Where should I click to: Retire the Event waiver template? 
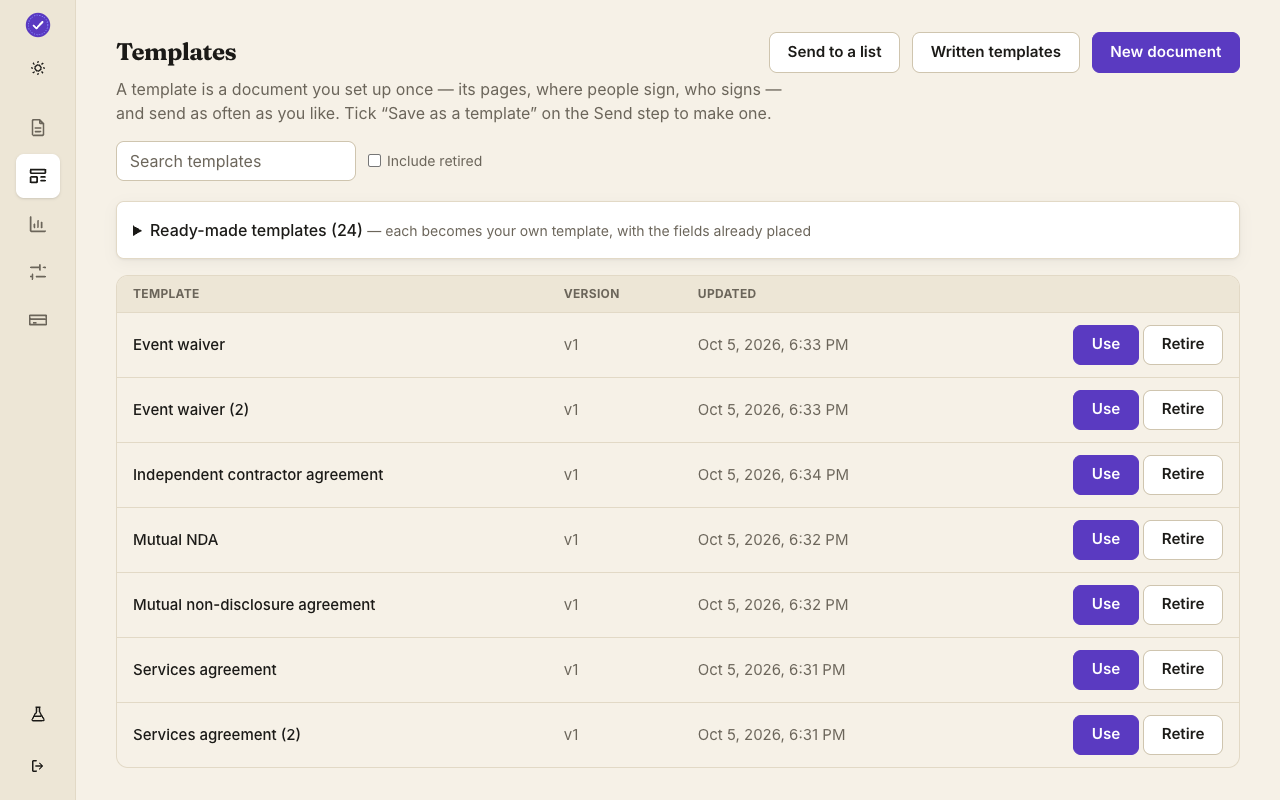tap(1183, 345)
